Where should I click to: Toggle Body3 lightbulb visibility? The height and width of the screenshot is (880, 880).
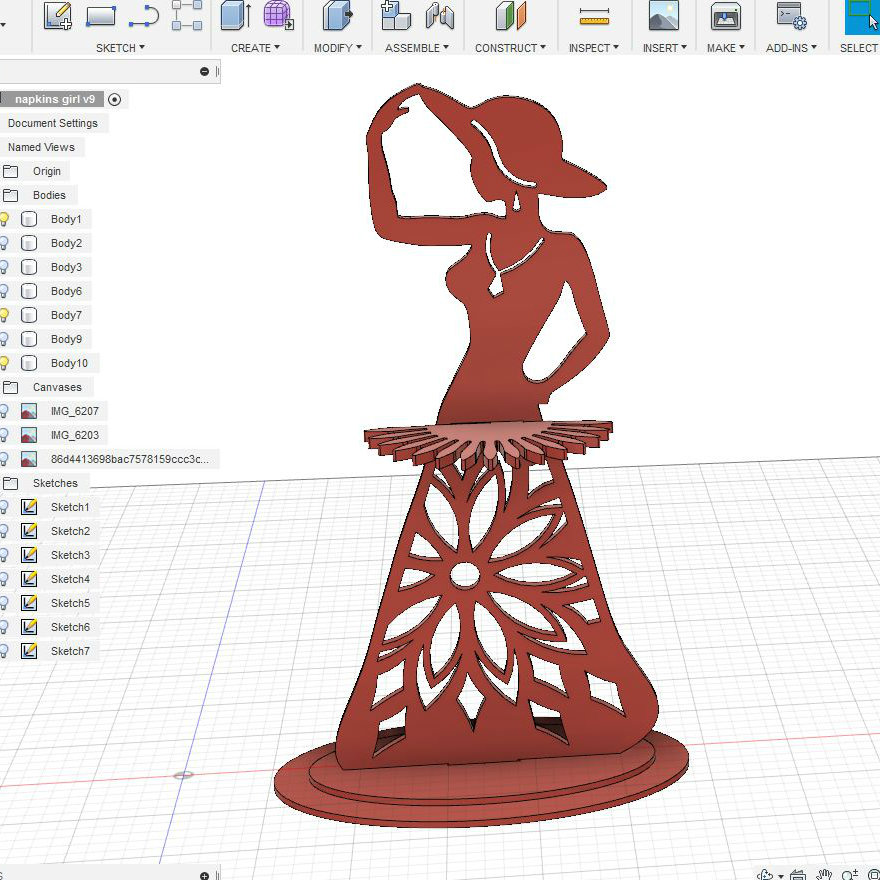point(4,267)
